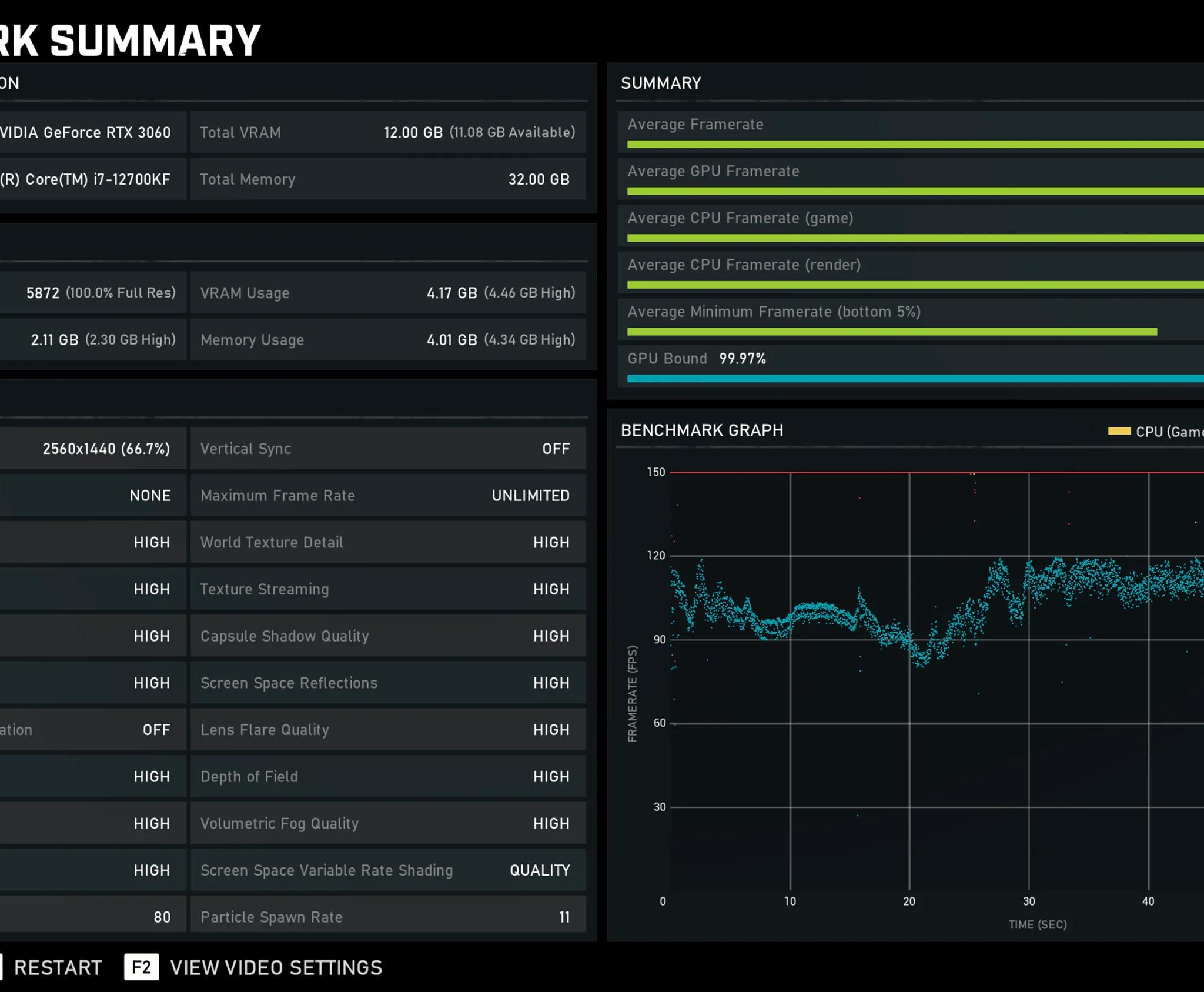Click Depth of Field's "HIGH" value
1204x992 pixels.
pyautogui.click(x=551, y=777)
